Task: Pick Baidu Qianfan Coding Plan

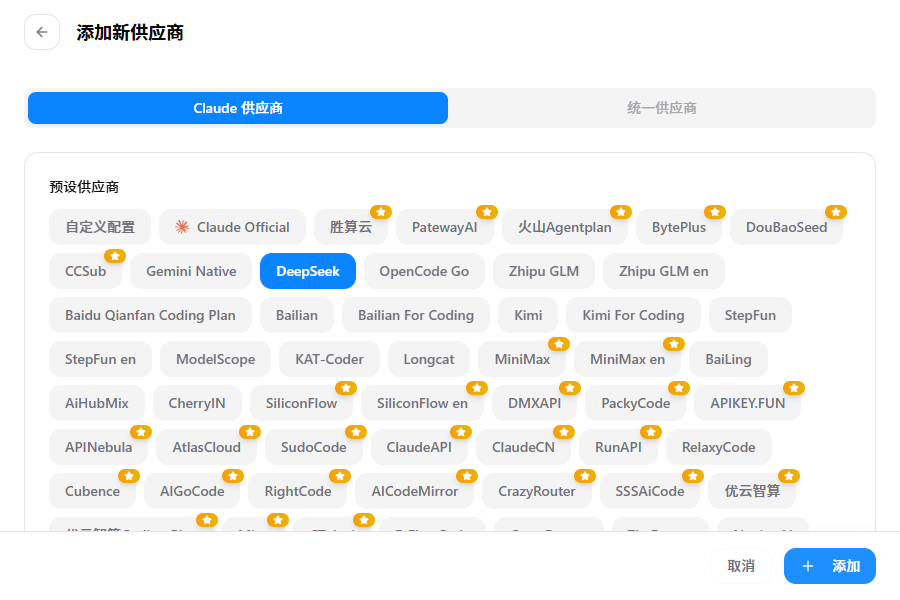Action: [x=150, y=315]
